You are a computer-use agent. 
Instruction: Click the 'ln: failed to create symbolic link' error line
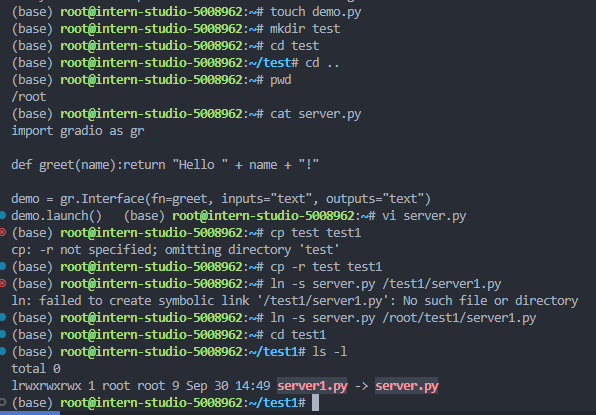click(295, 301)
